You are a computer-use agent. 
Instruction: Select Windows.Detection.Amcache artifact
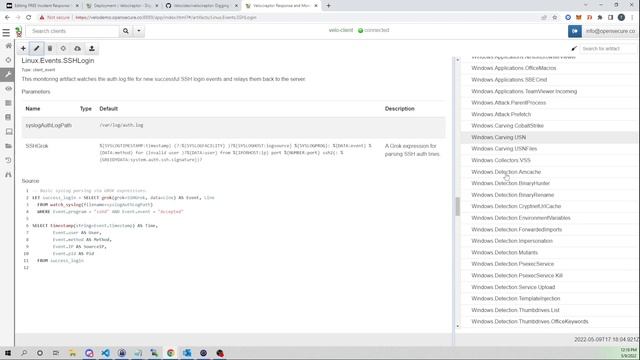point(506,172)
